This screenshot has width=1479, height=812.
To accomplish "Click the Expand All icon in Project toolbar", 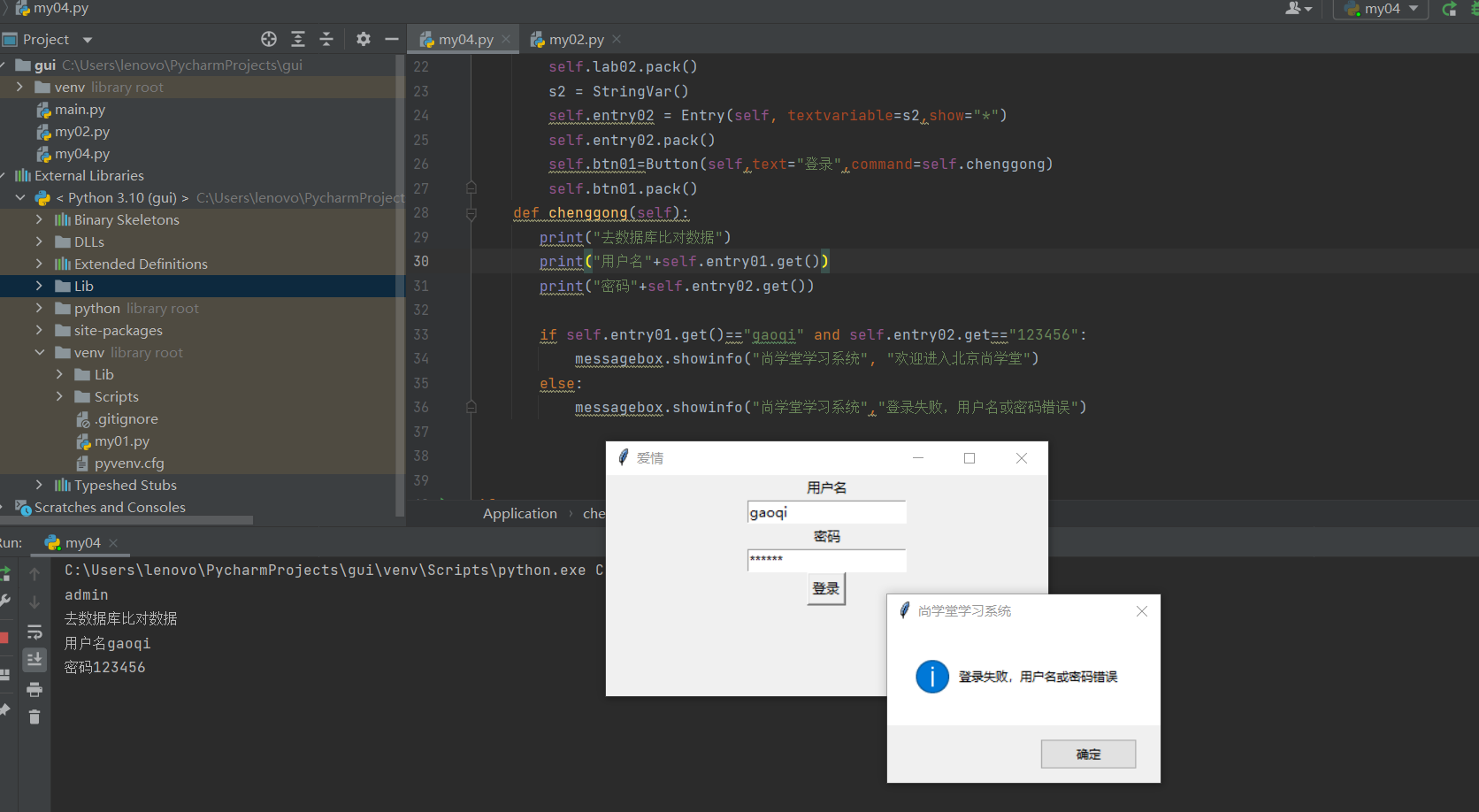I will (x=298, y=39).
